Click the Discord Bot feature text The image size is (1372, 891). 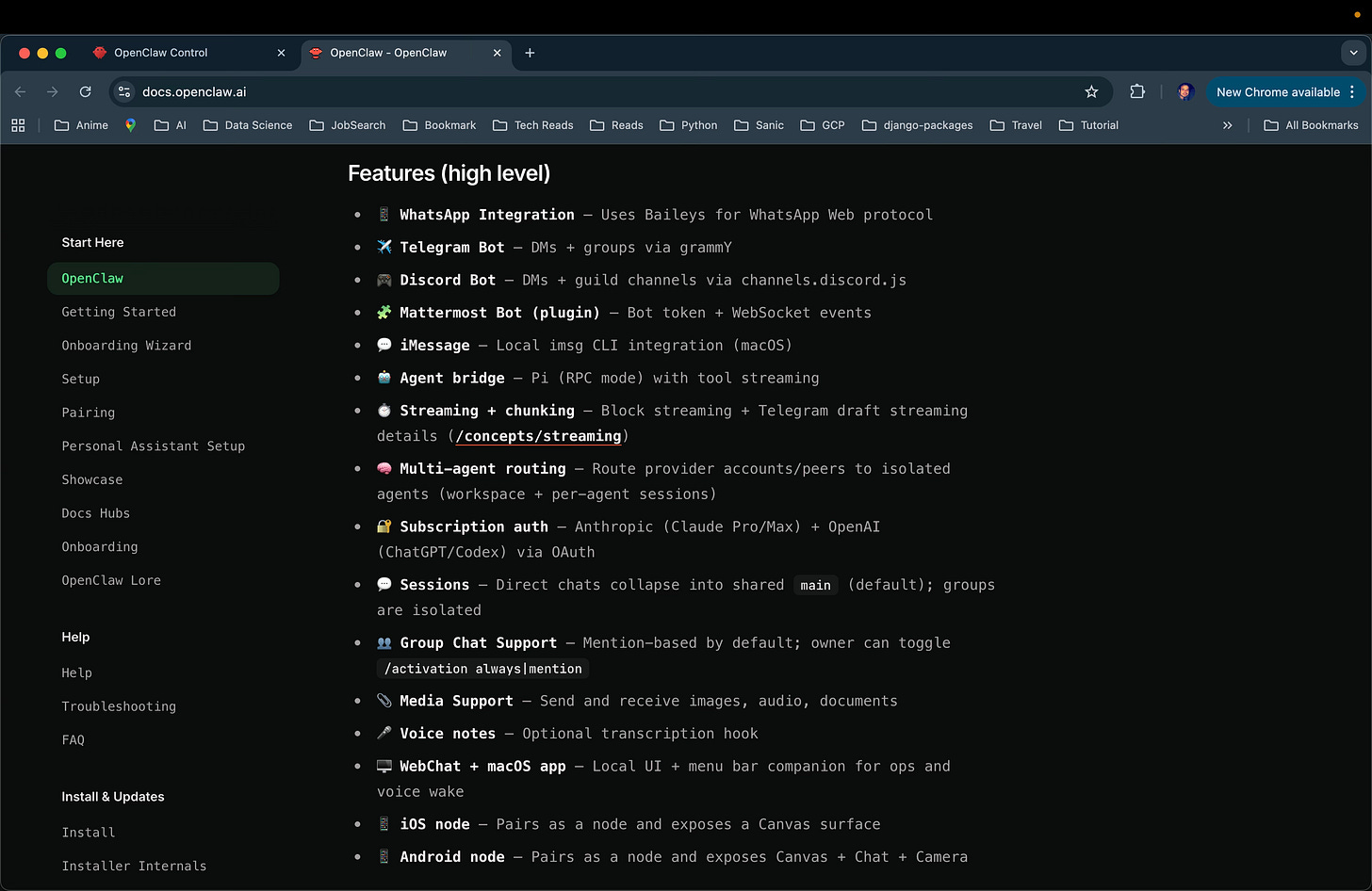(x=448, y=280)
